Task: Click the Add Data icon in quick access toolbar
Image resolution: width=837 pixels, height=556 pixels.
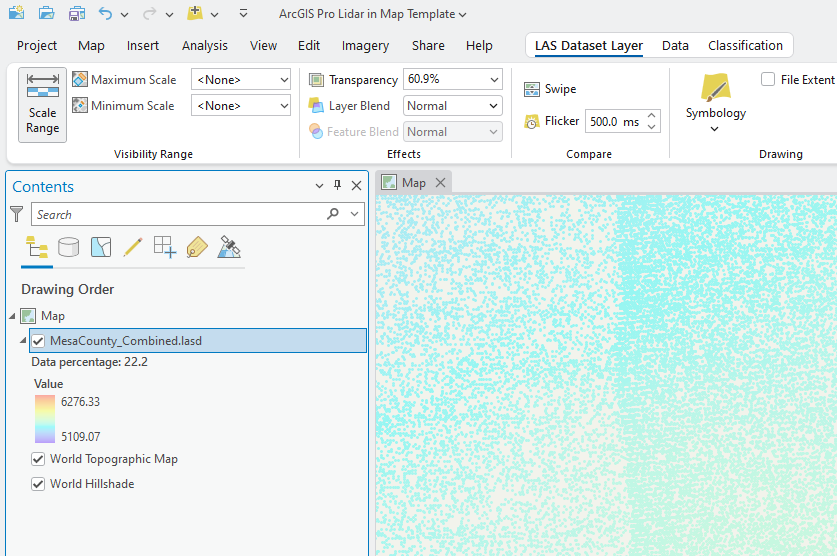Action: click(195, 13)
